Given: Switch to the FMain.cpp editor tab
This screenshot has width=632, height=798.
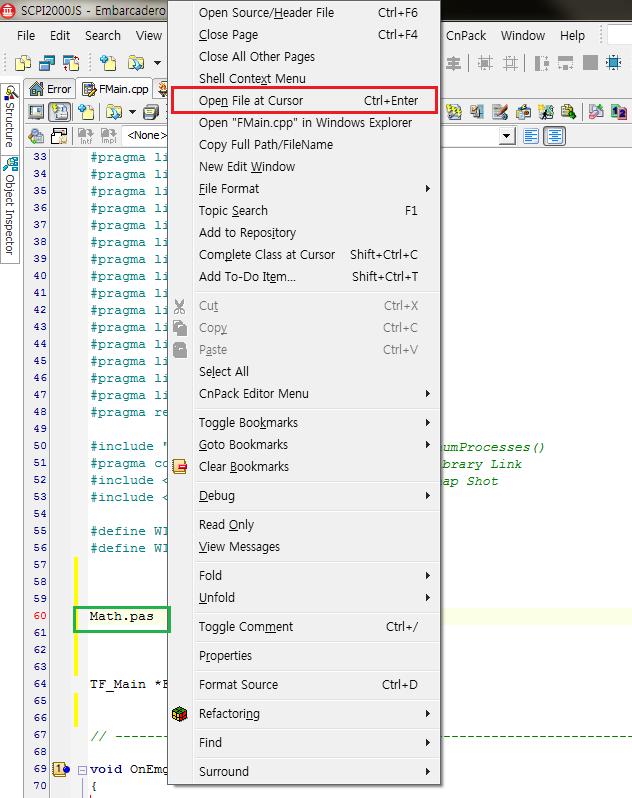Looking at the screenshot, I should 116,89.
